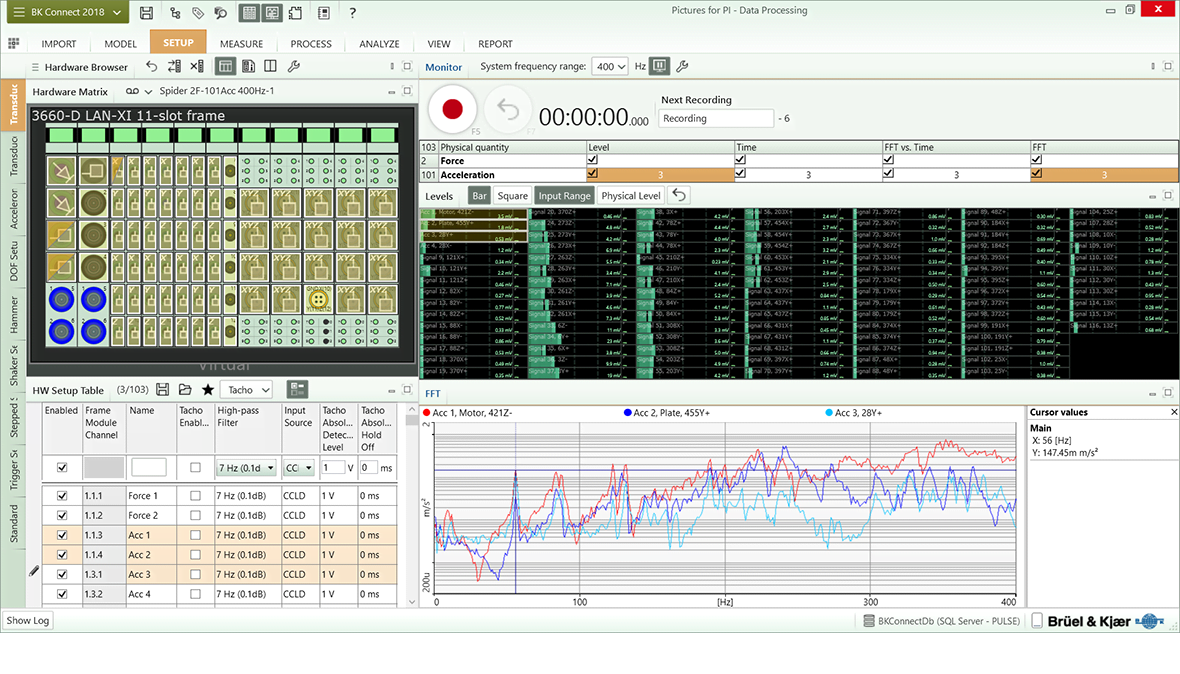Image resolution: width=1180 pixels, height=674 pixels.
Task: Click the Help question mark icon
Action: pyautogui.click(x=352, y=13)
